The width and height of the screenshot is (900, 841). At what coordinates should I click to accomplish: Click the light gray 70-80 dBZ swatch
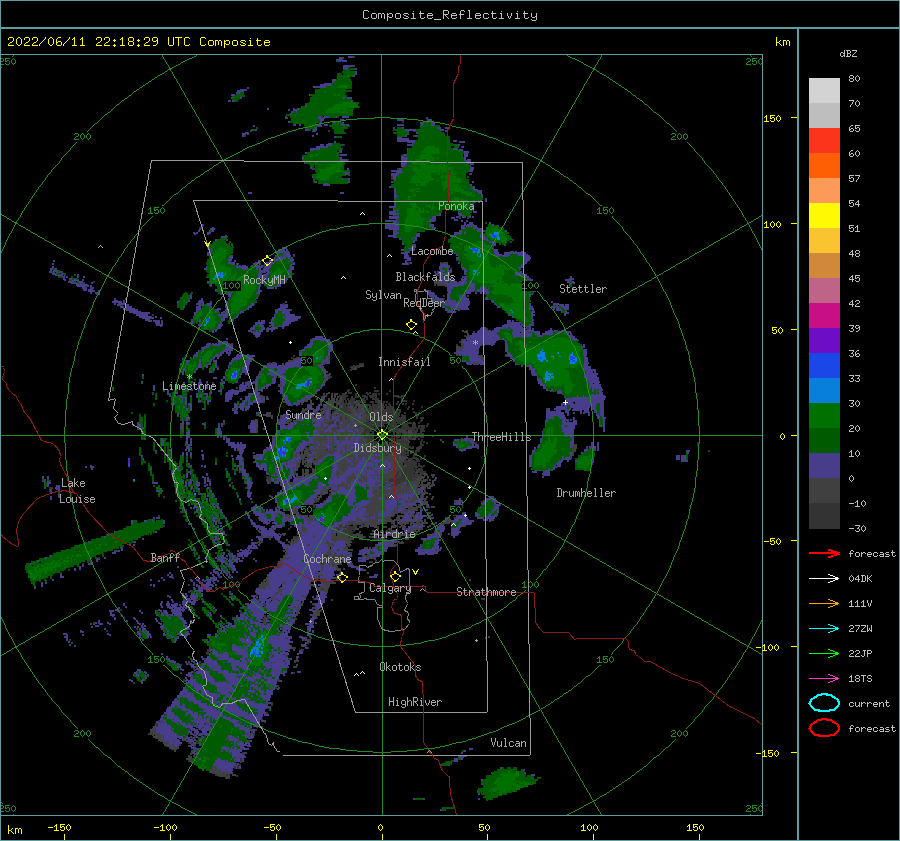point(824,91)
